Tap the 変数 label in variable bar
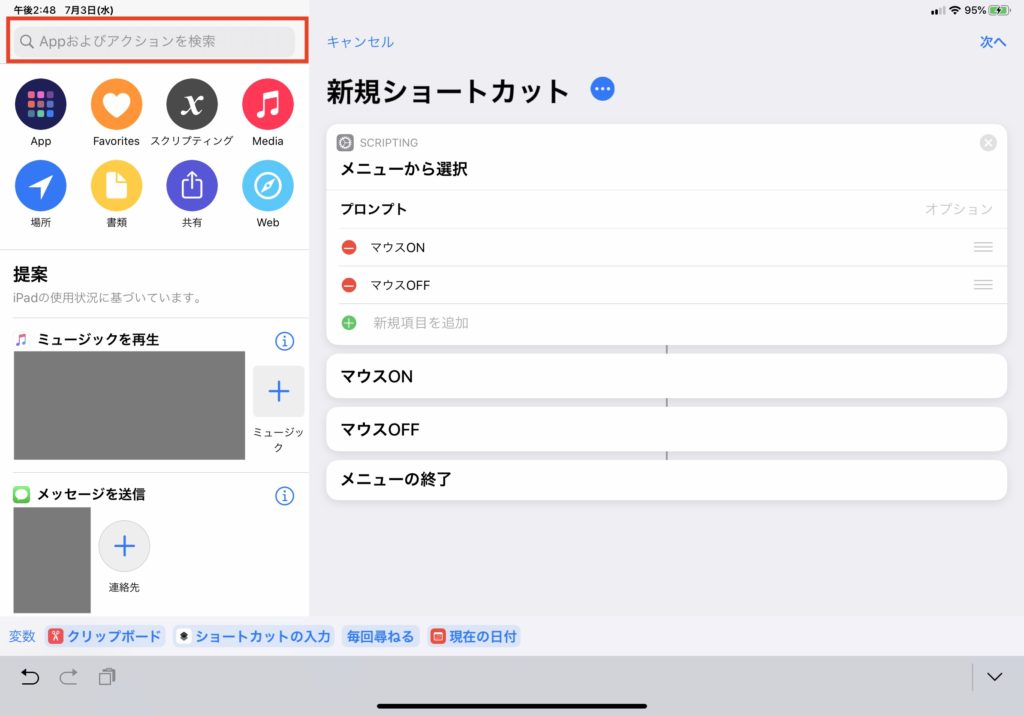This screenshot has height=715, width=1024. pos(22,636)
